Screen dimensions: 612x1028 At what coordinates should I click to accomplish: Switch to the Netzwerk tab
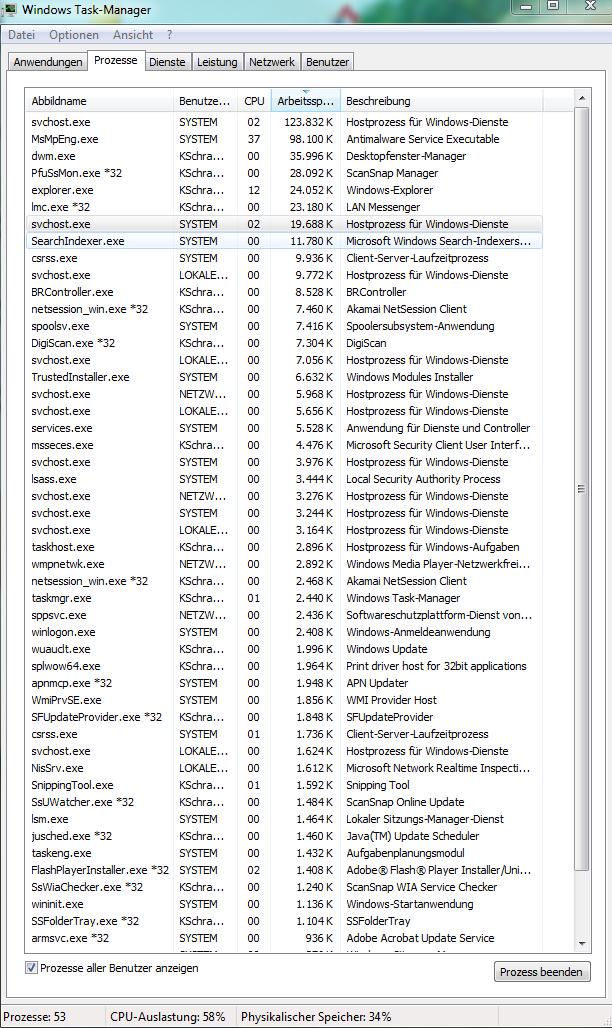click(x=272, y=62)
